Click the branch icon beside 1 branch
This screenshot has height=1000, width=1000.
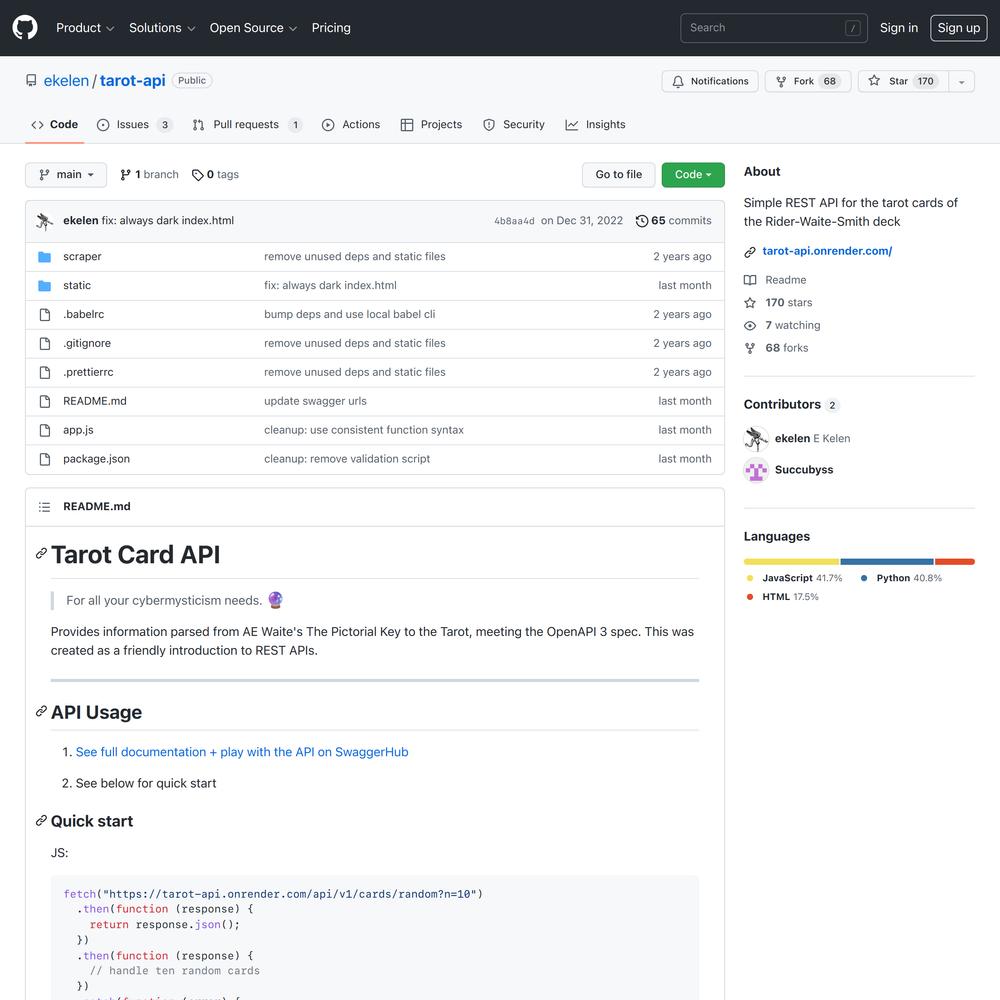tap(126, 175)
